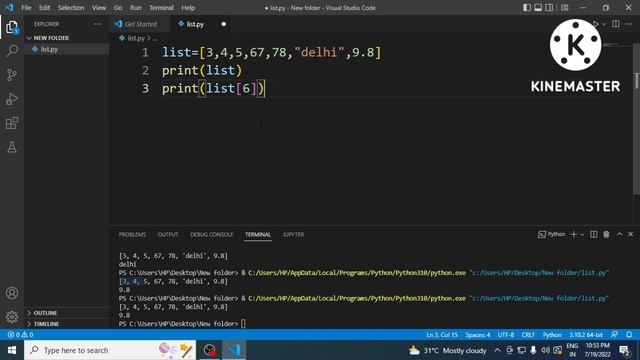
Task: Open notifications bell in status bar
Action: click(629, 335)
